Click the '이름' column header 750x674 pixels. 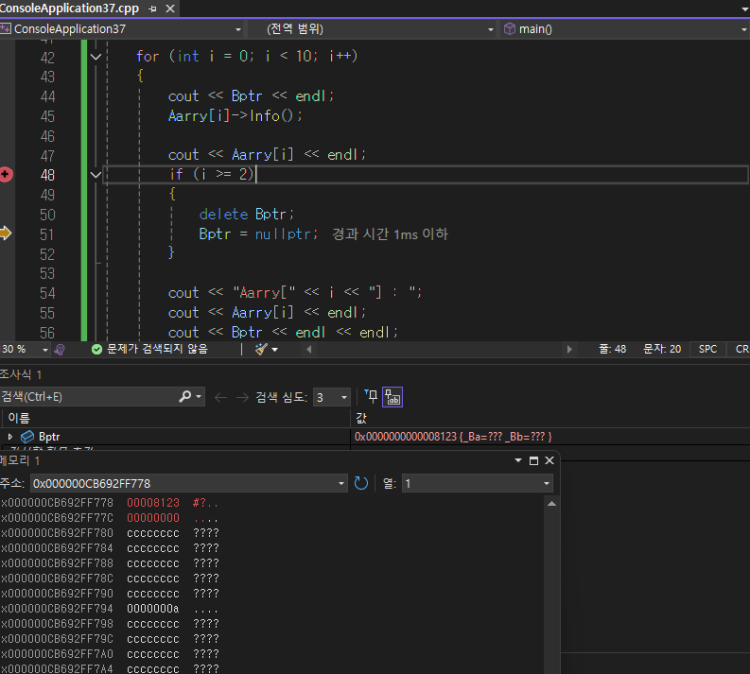[19, 419]
